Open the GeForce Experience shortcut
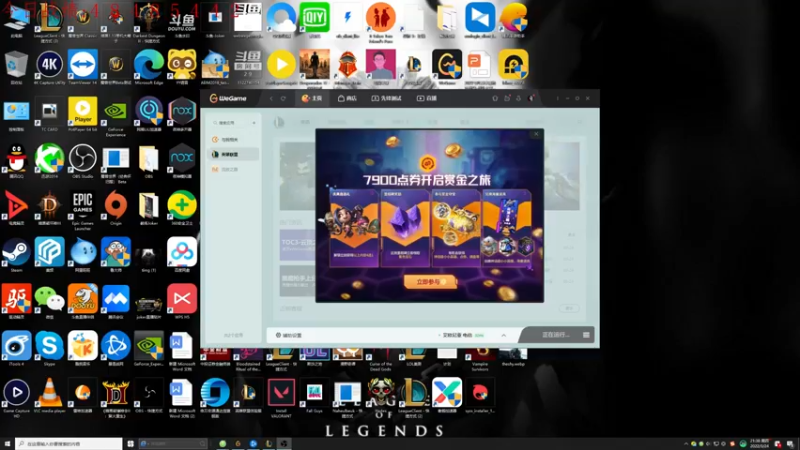This screenshot has width=800, height=450. coord(116,117)
